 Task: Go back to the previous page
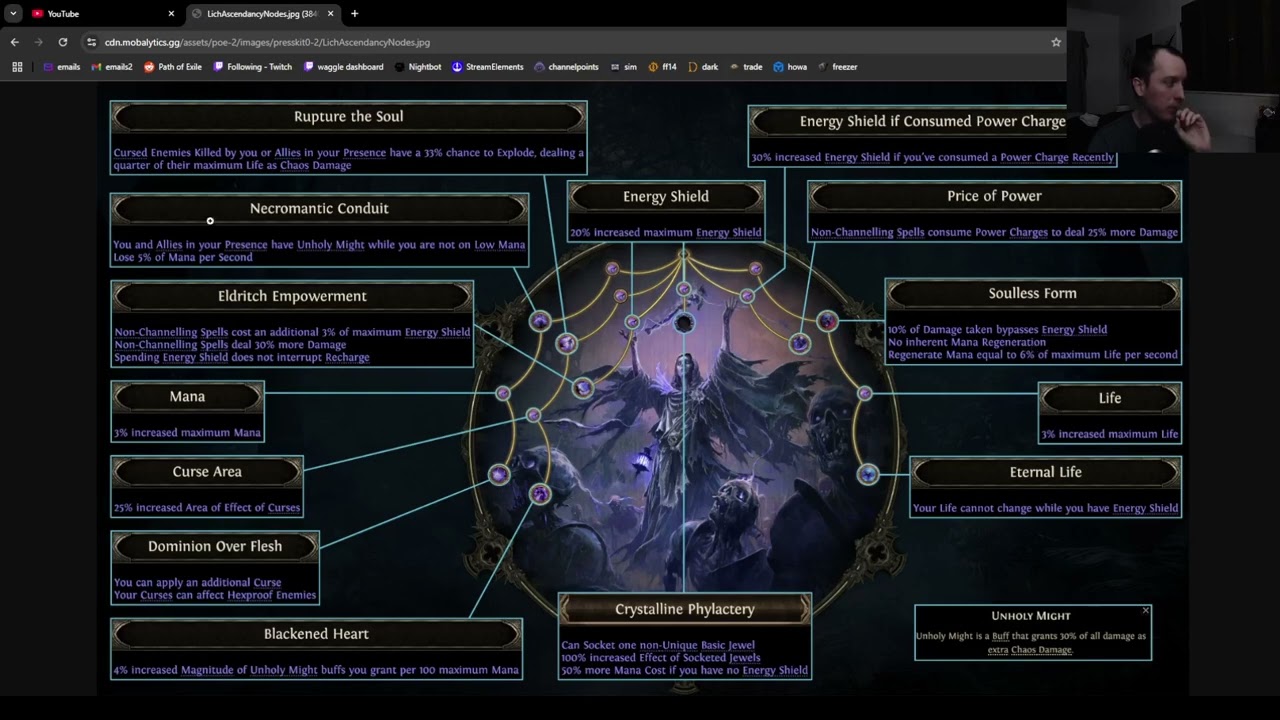[14, 42]
